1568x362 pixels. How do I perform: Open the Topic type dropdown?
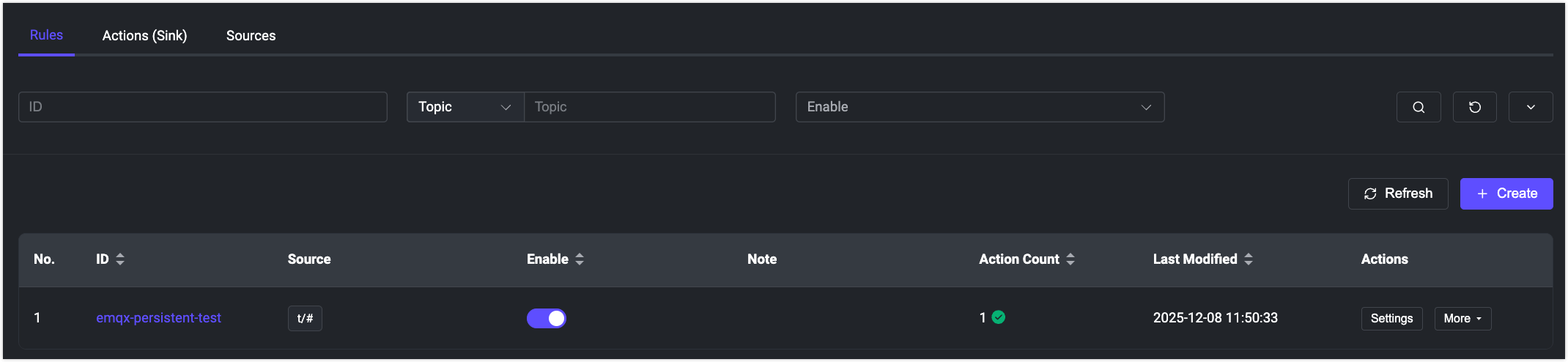pyautogui.click(x=465, y=107)
